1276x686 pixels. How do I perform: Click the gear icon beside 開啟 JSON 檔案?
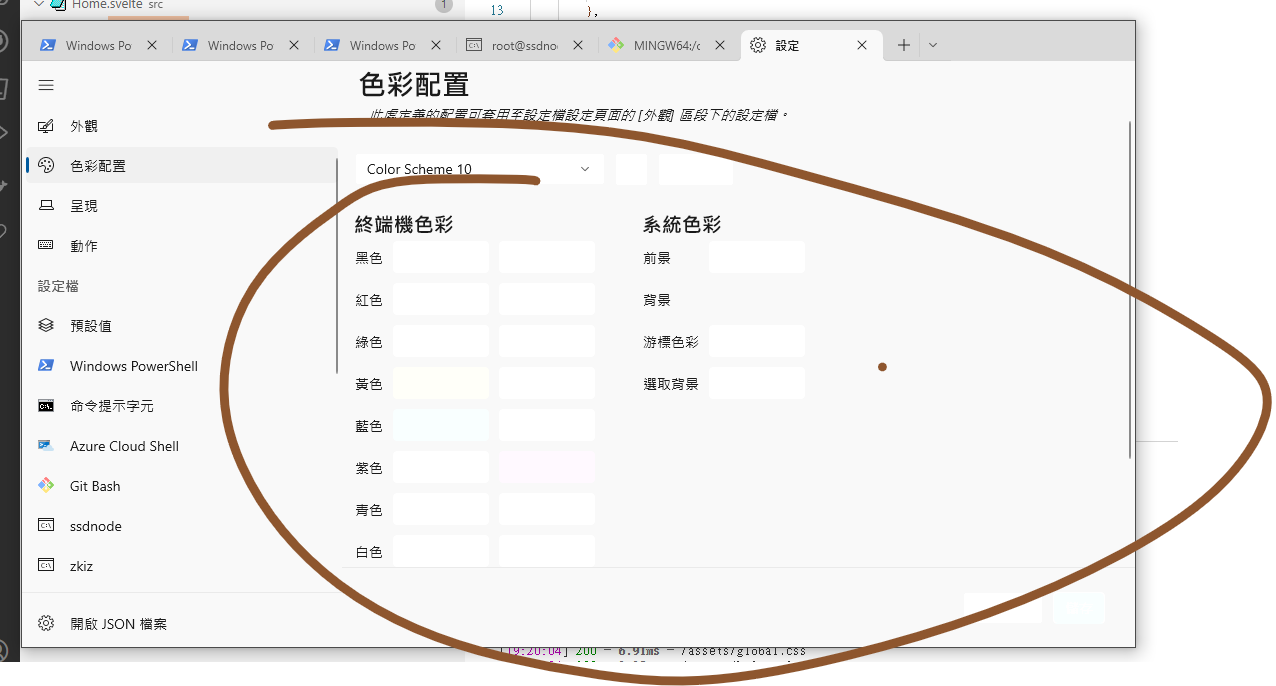[x=46, y=624]
